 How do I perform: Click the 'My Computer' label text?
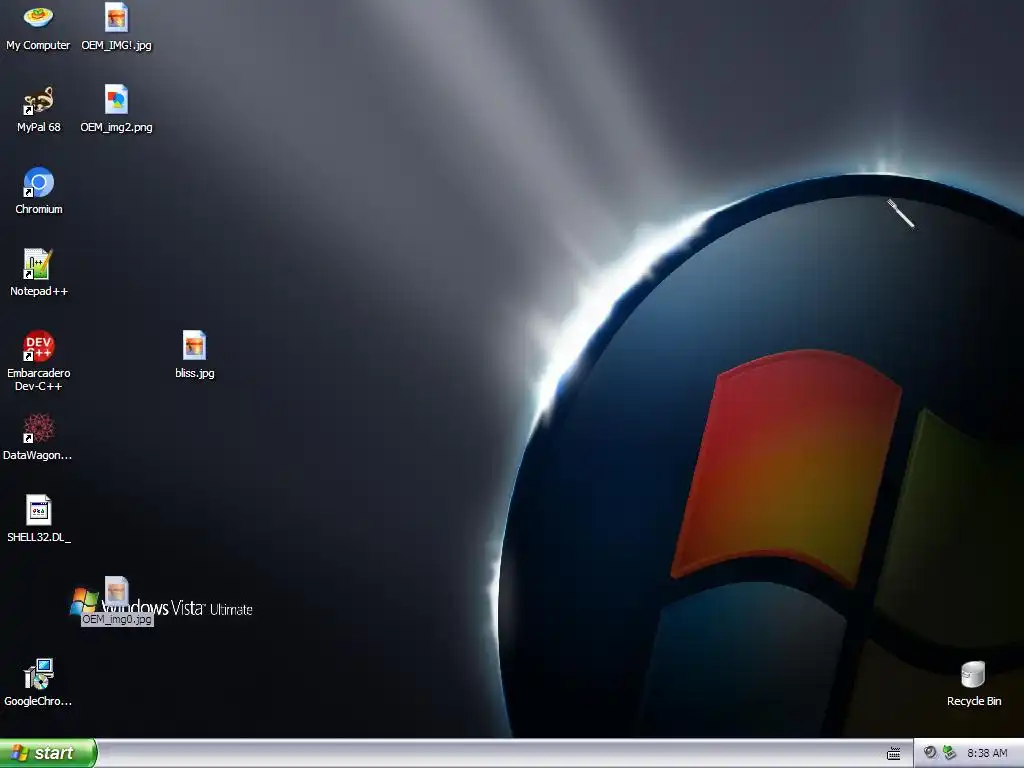(38, 45)
